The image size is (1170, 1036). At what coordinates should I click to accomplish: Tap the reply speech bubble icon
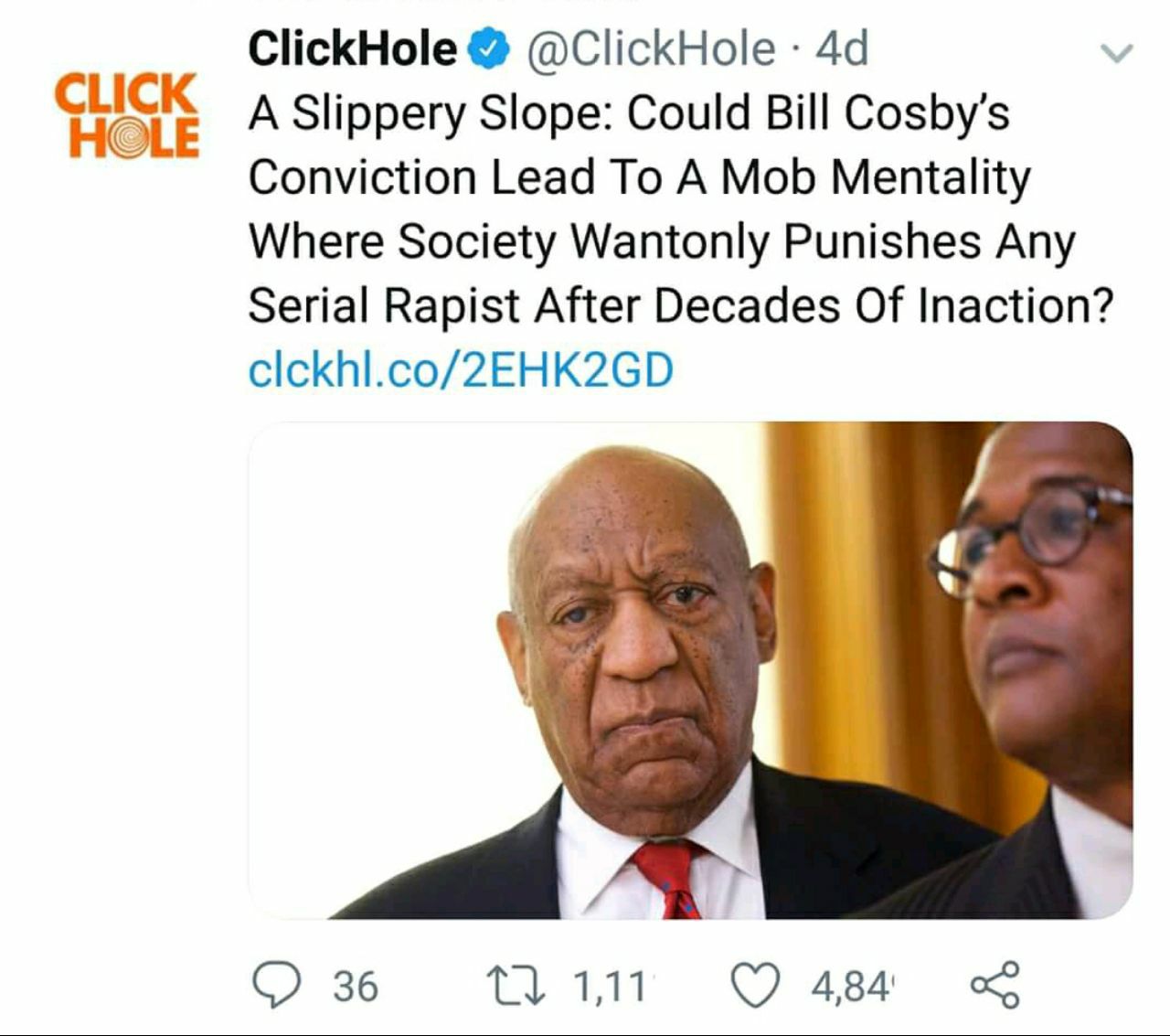pos(276,985)
